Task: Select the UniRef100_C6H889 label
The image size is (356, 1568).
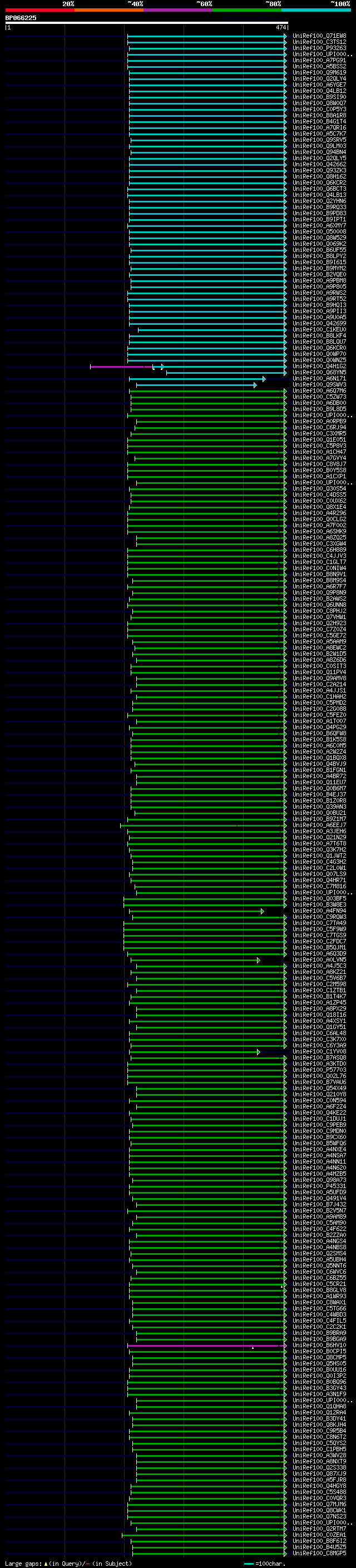Action: coord(319,550)
